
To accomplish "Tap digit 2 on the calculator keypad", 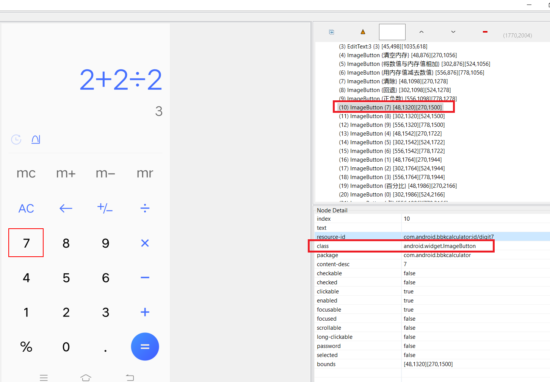I will [66, 312].
